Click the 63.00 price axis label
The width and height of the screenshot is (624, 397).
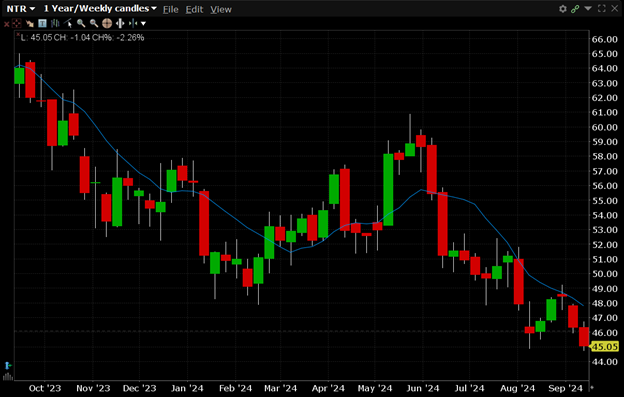(x=604, y=83)
